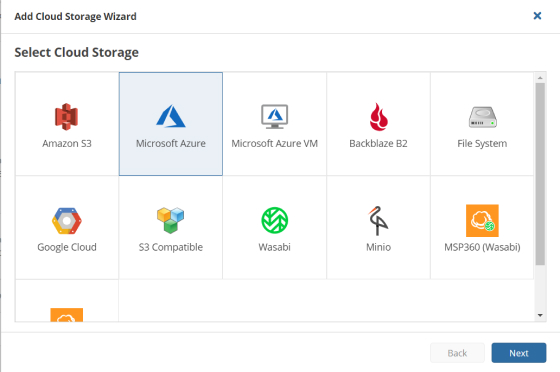This screenshot has height=372, width=560.
Task: Pick the S3 Compatible cubes icon
Action: click(x=171, y=220)
